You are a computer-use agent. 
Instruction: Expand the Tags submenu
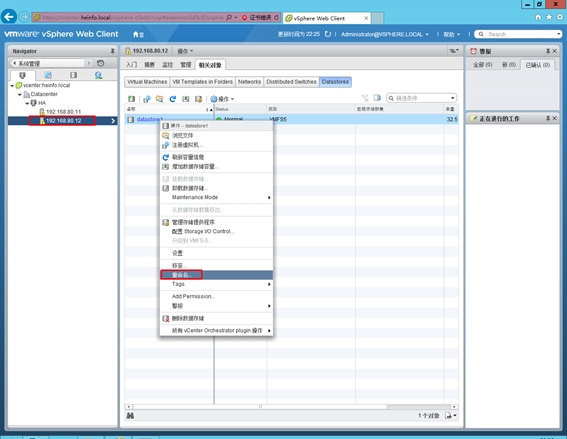pos(216,284)
